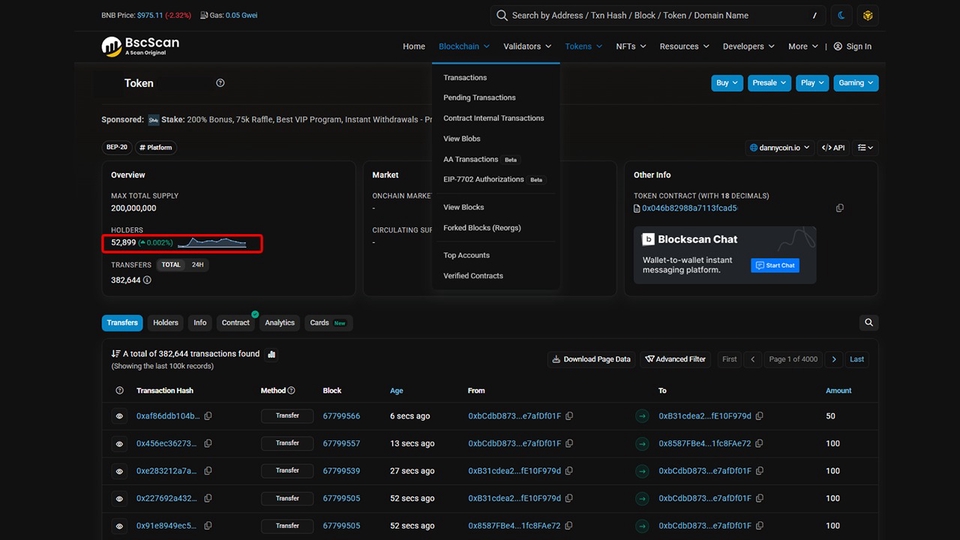Click the Sign In link
The image size is (960, 540).
coord(852,47)
